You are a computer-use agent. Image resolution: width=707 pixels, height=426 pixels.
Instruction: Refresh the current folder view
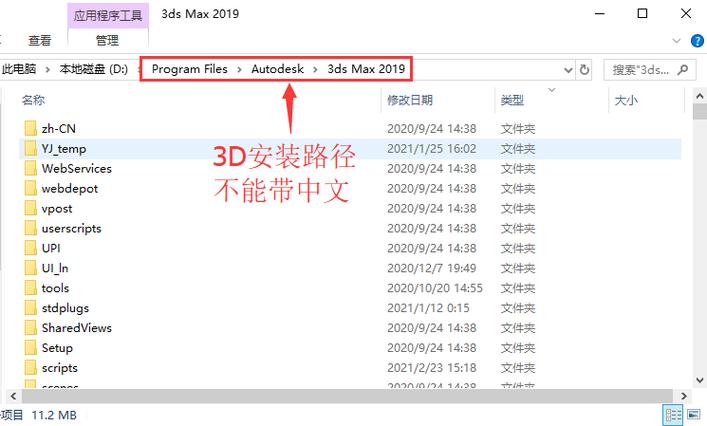tap(584, 69)
